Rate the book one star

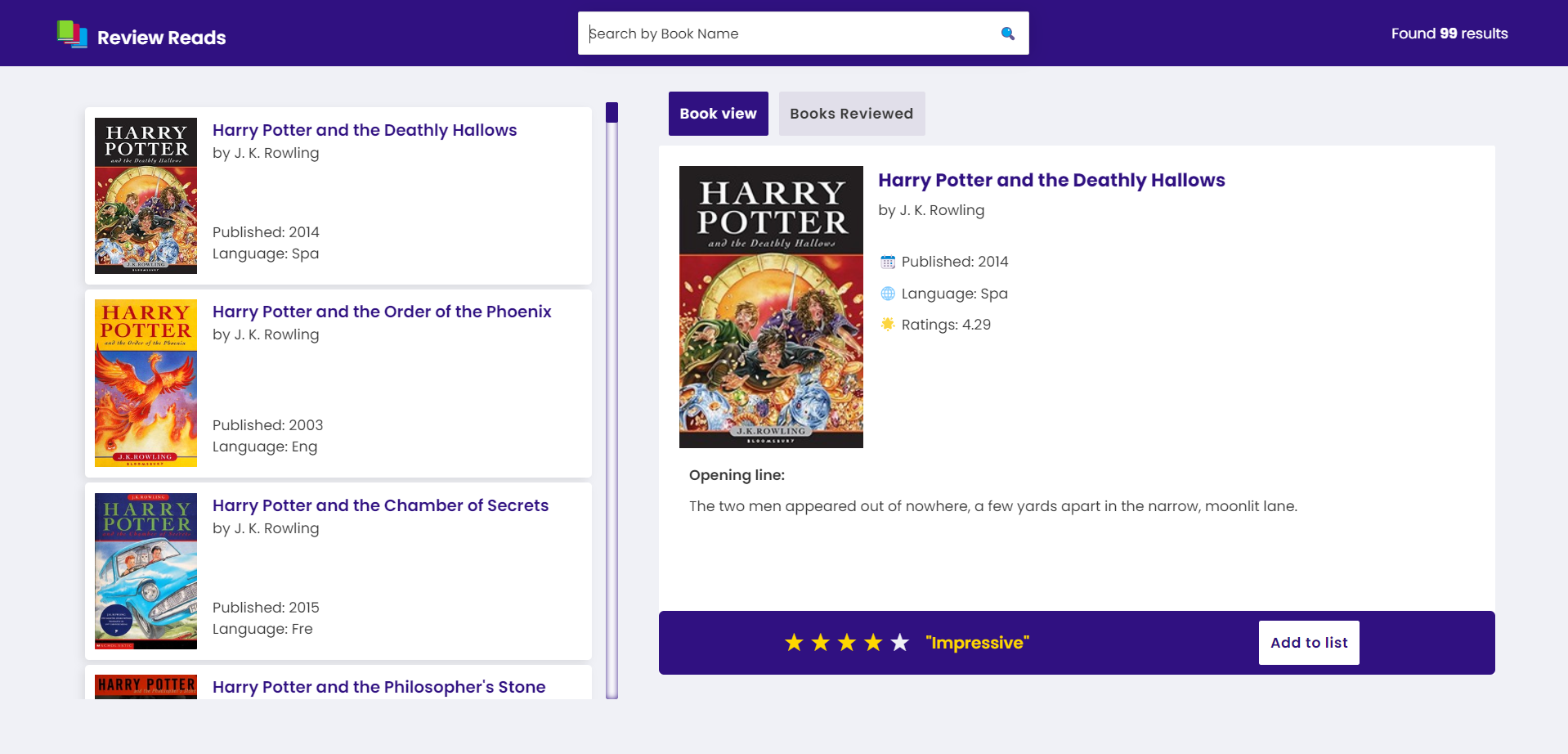794,643
